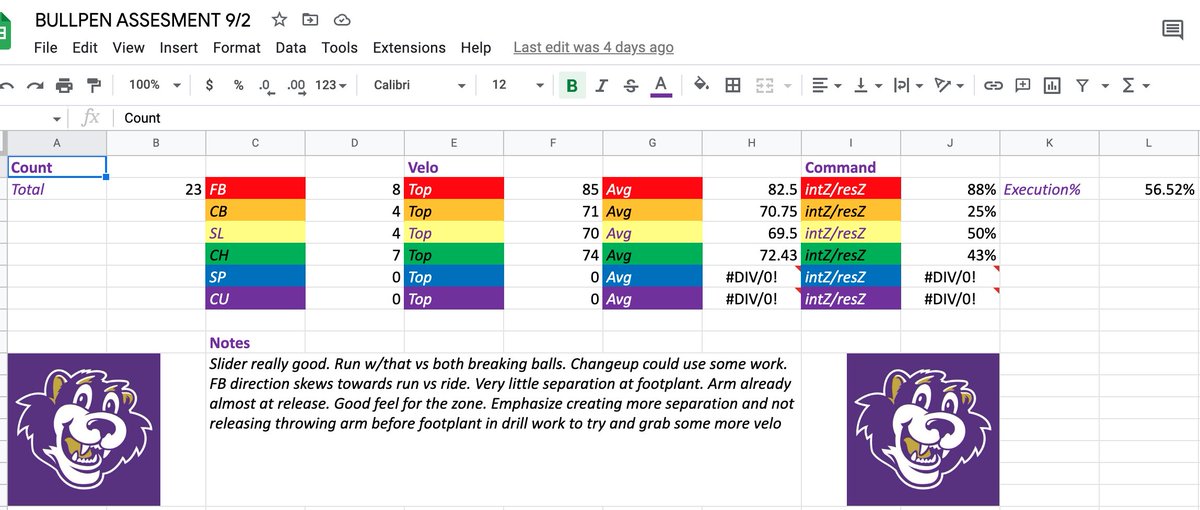Insert a link
Image resolution: width=1200 pixels, height=510 pixels.
(993, 86)
